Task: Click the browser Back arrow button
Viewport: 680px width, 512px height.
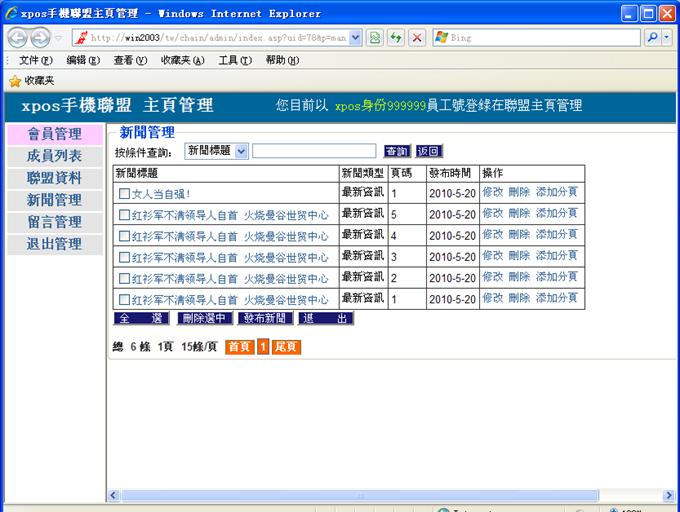Action: (17, 37)
